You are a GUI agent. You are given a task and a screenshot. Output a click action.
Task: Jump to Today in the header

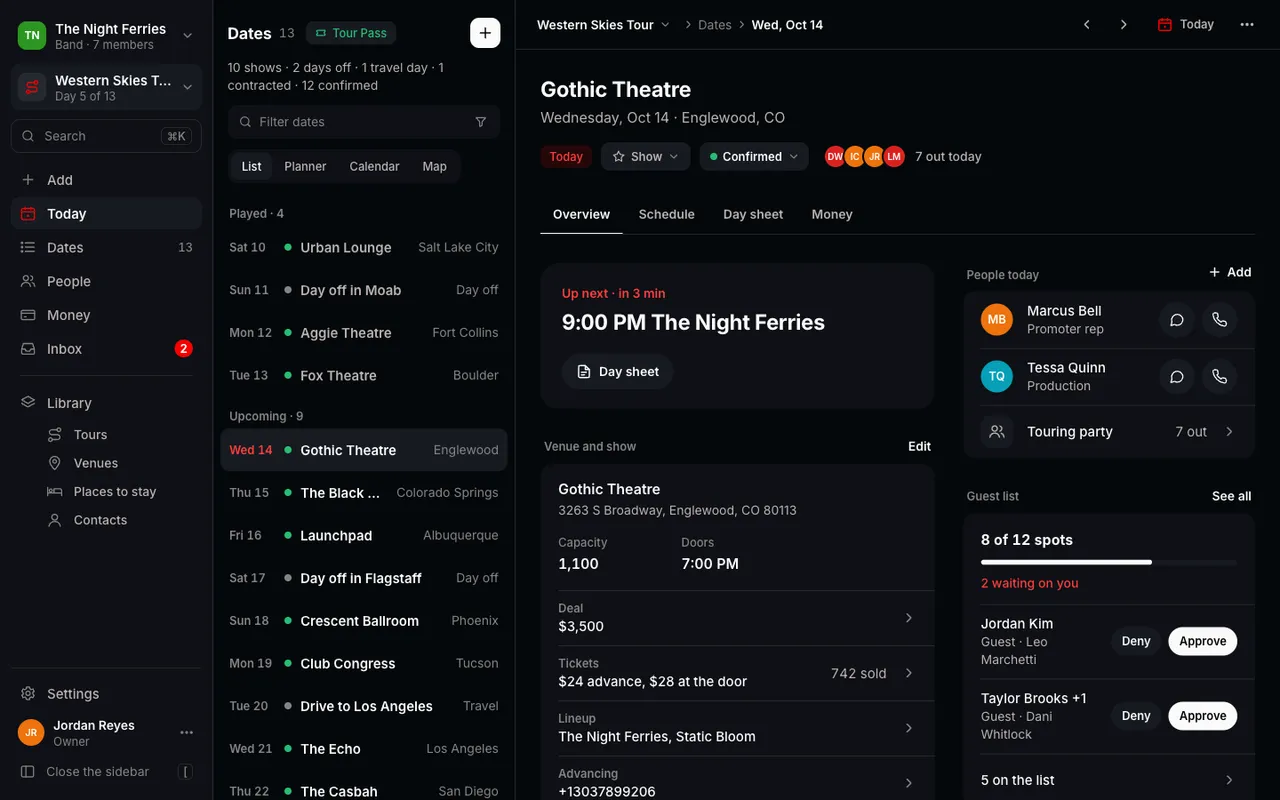pyautogui.click(x=1185, y=25)
